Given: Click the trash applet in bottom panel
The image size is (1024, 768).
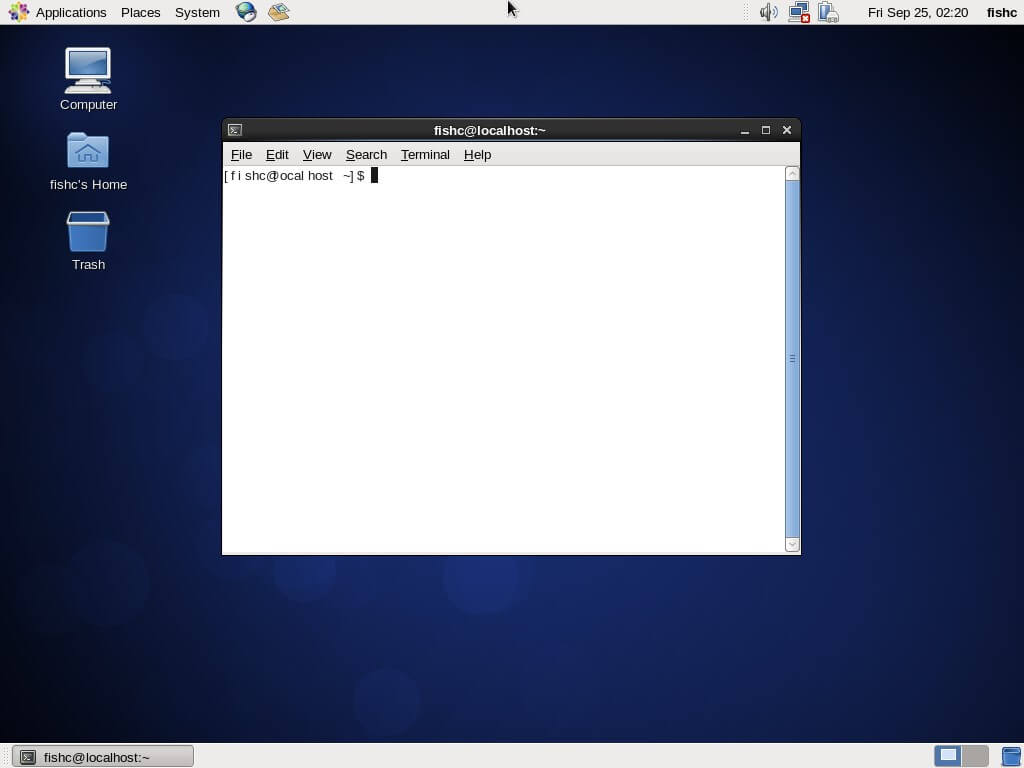Looking at the screenshot, I should [x=1011, y=756].
